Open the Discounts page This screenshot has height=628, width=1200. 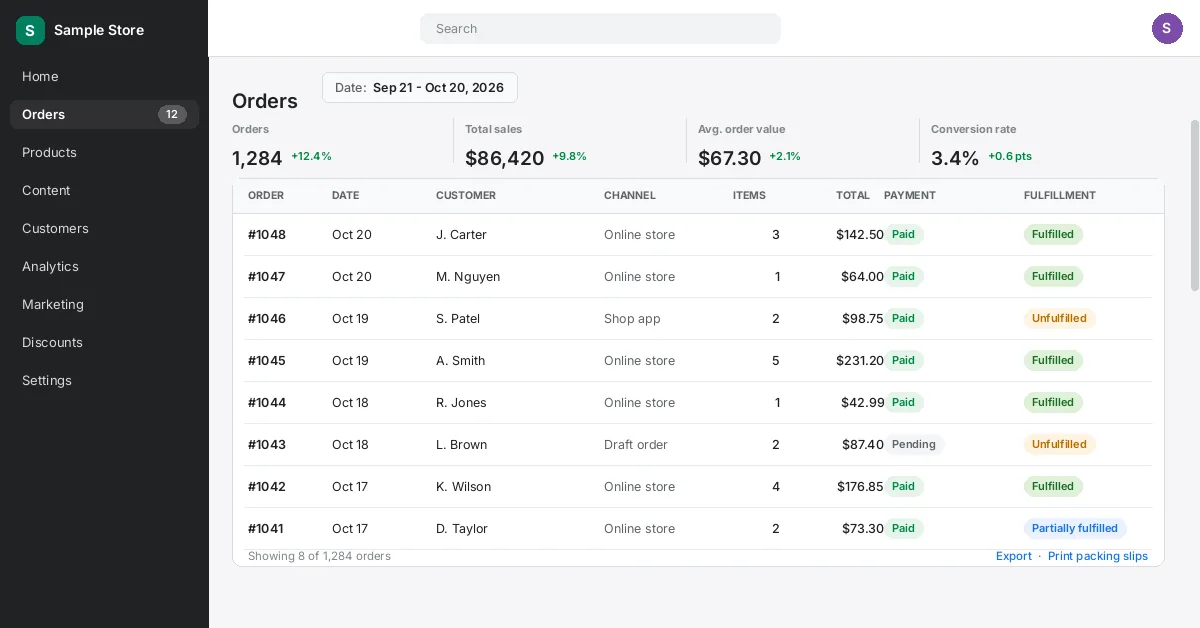[x=104, y=342]
